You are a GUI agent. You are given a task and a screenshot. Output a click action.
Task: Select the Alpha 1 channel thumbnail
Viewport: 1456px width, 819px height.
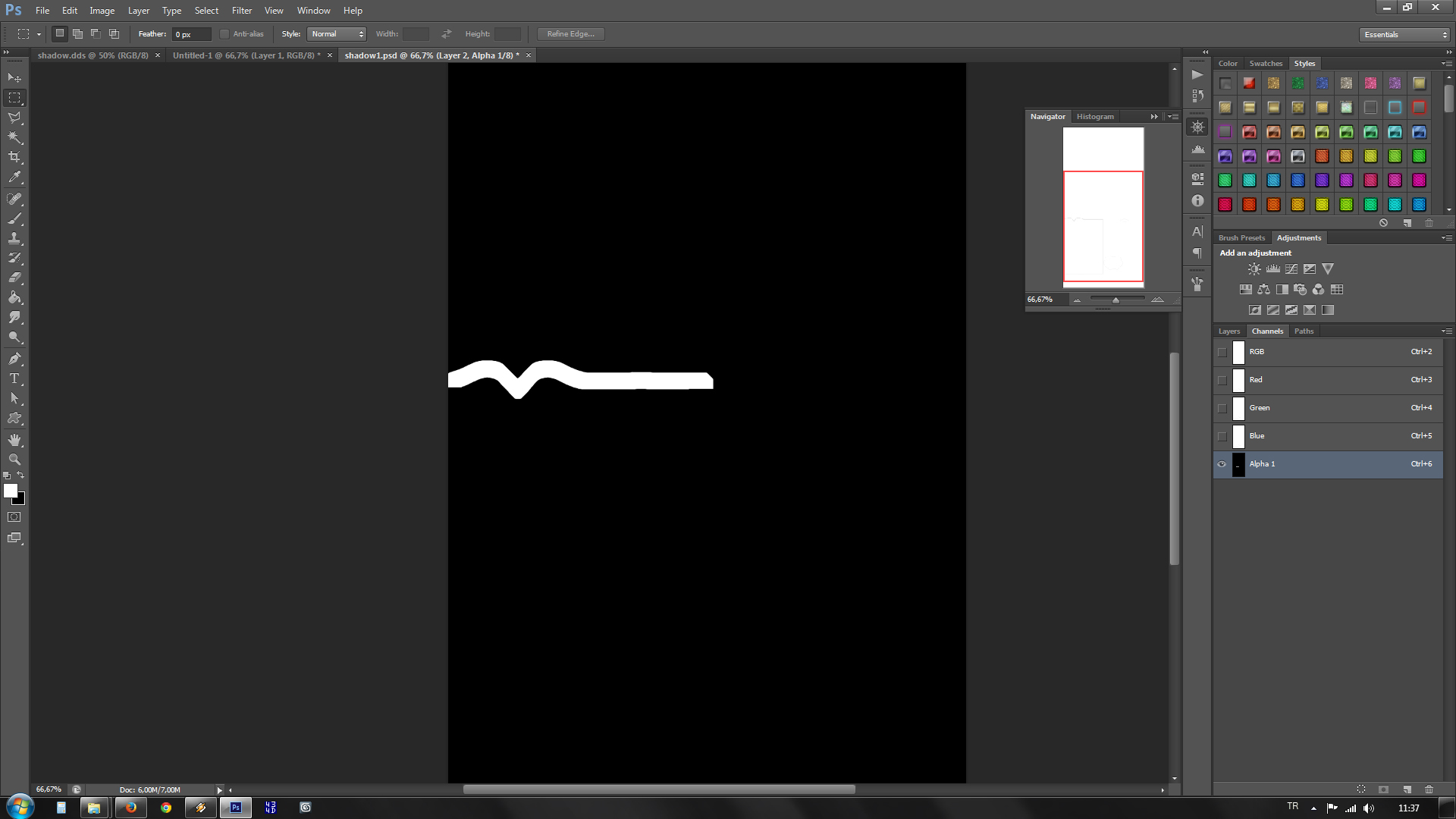(x=1238, y=464)
